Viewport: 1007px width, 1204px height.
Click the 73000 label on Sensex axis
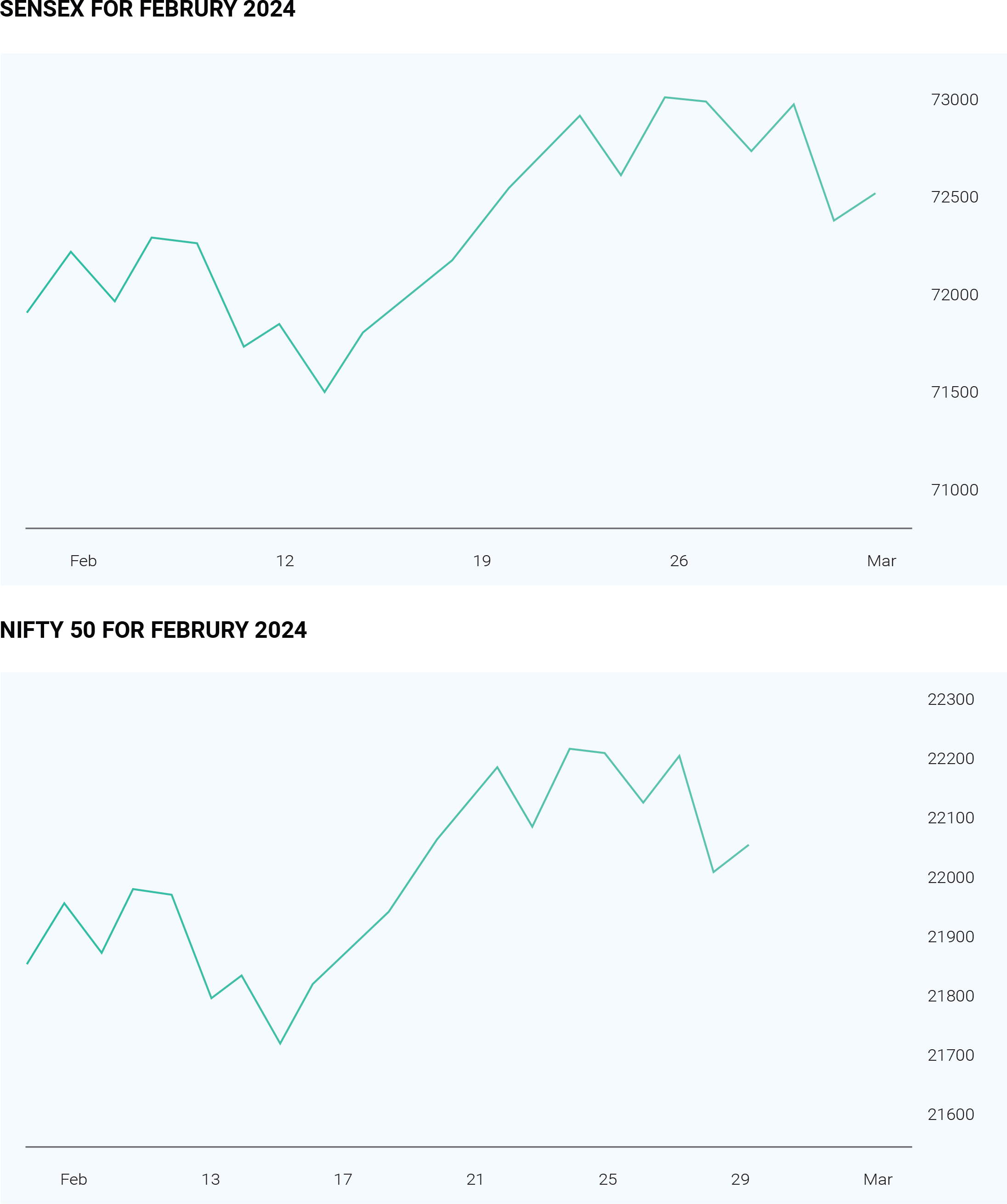[x=955, y=100]
